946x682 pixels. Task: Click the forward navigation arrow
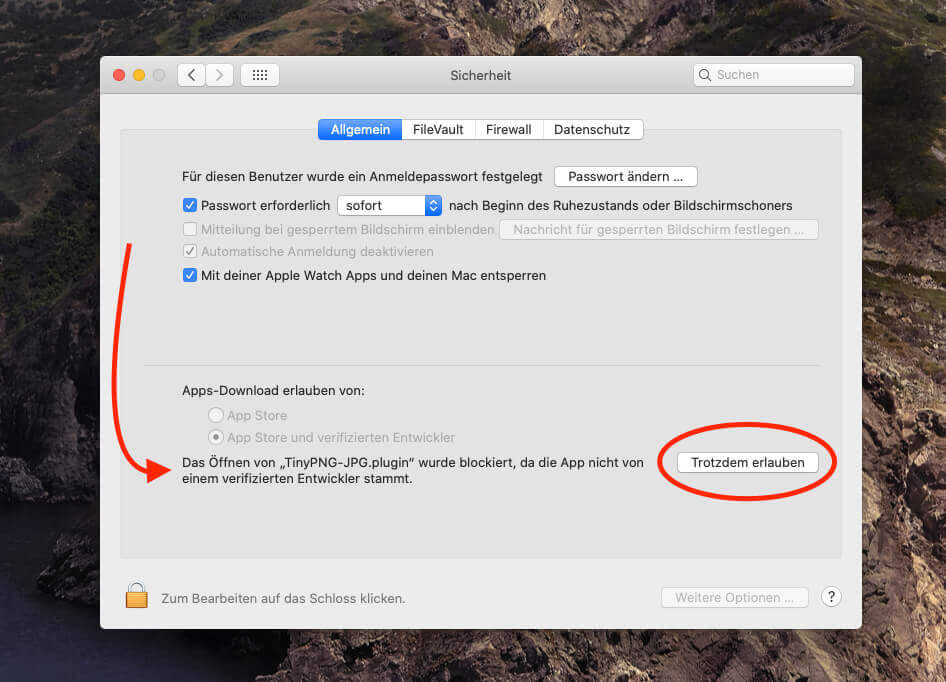219,74
